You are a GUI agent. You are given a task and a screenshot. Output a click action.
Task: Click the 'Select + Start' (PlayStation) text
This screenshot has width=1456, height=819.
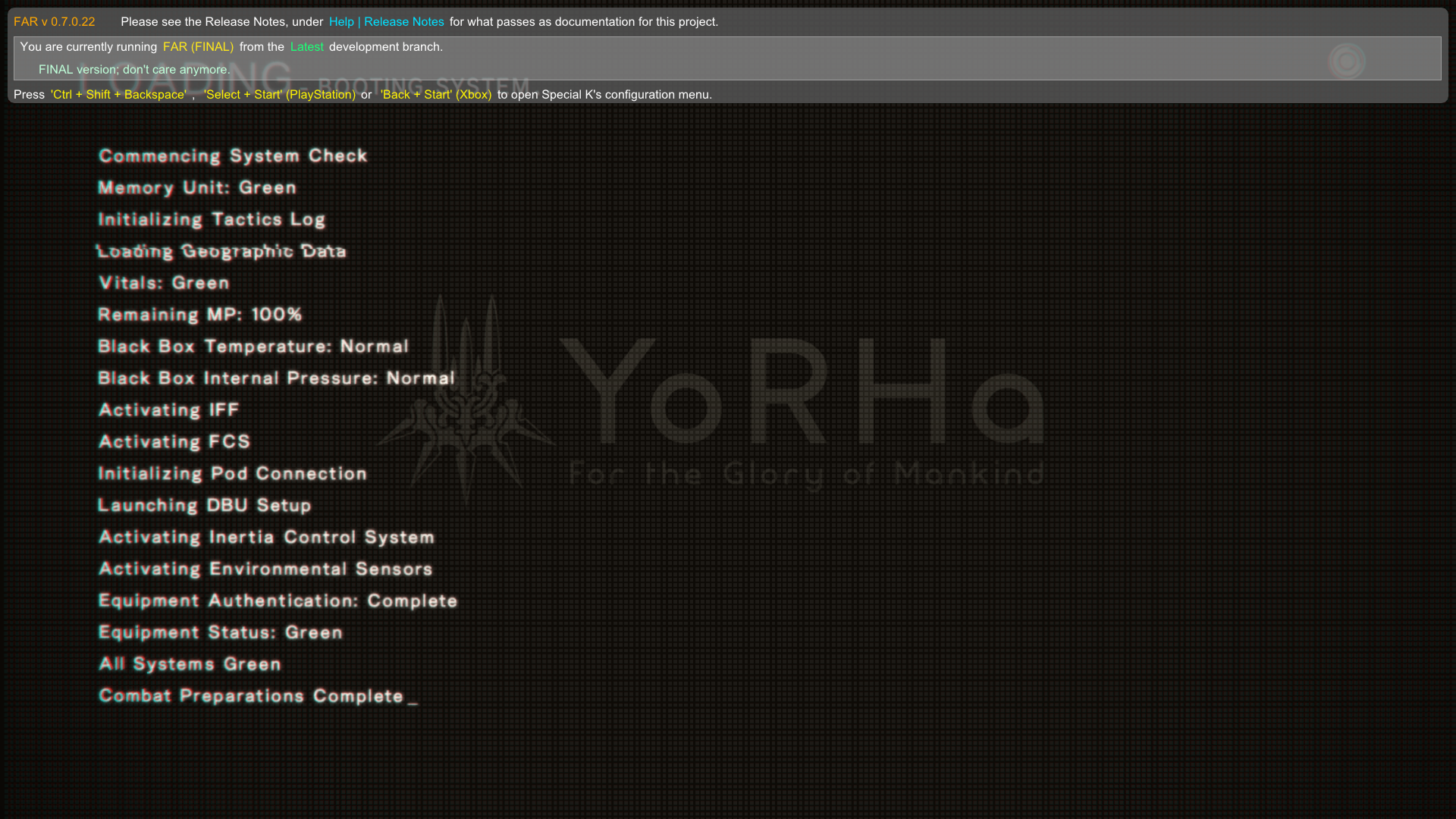[279, 95]
